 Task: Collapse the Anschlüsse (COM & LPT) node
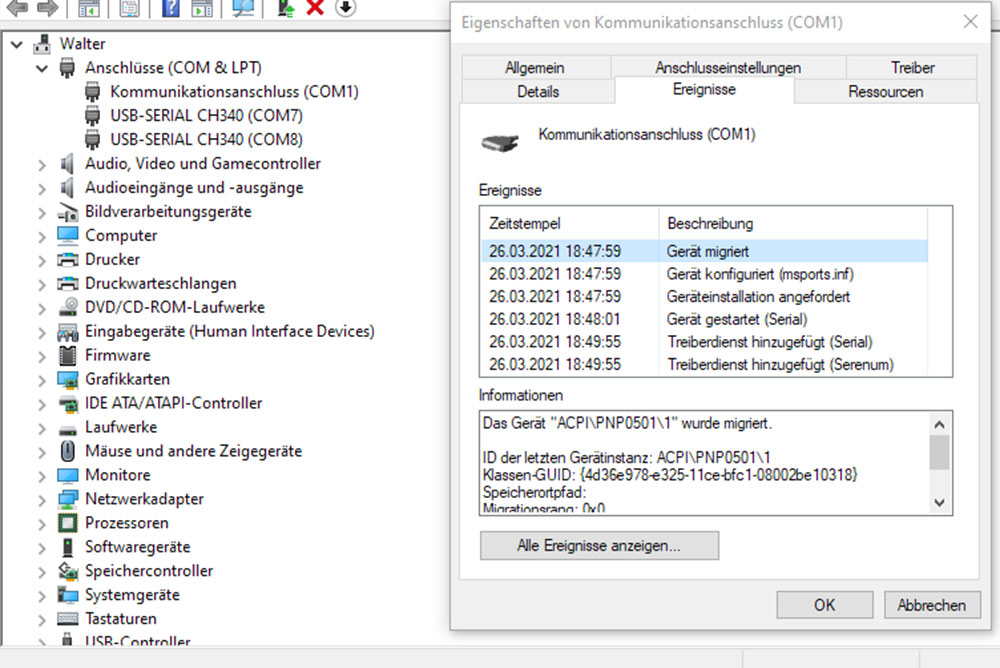point(42,68)
